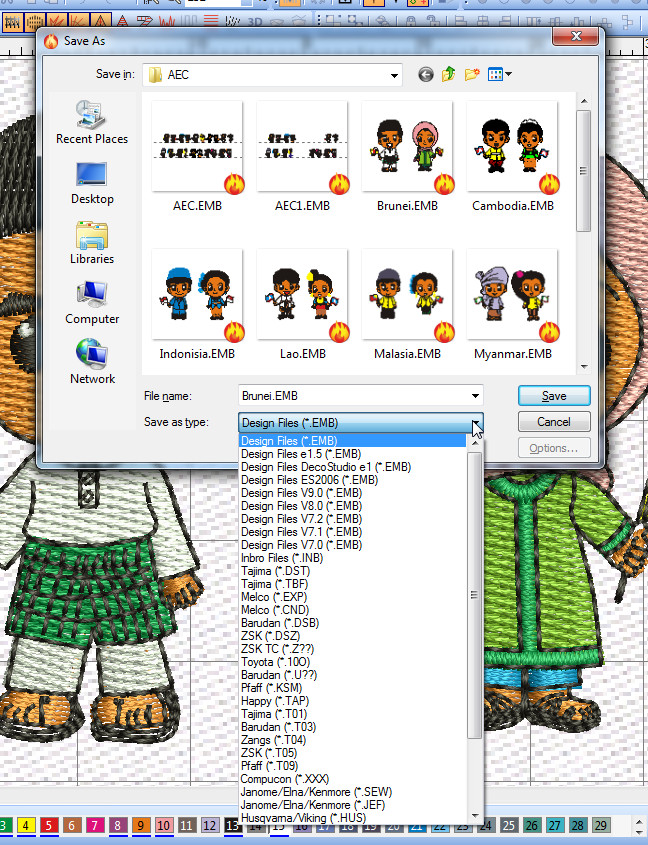Pick purple thread color 8
This screenshot has width=648, height=845.
[x=118, y=825]
